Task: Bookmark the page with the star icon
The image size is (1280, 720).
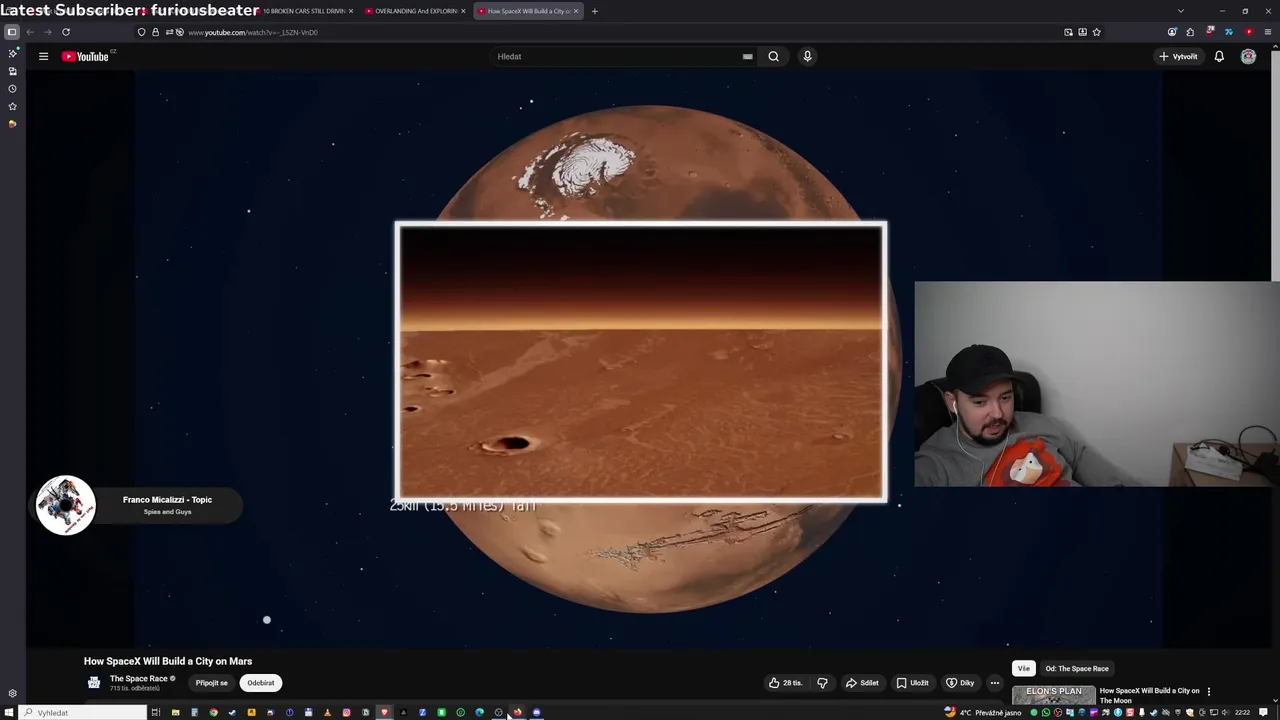Action: coord(1096,32)
